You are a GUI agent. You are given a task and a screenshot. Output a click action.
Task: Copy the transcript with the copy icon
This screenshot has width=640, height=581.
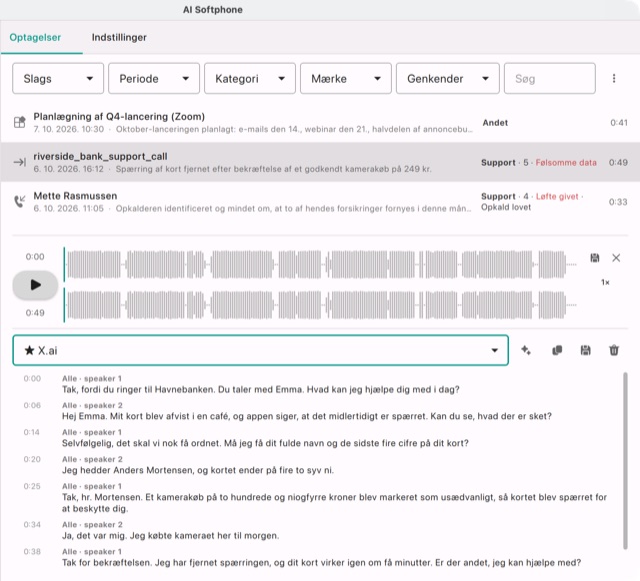point(557,350)
